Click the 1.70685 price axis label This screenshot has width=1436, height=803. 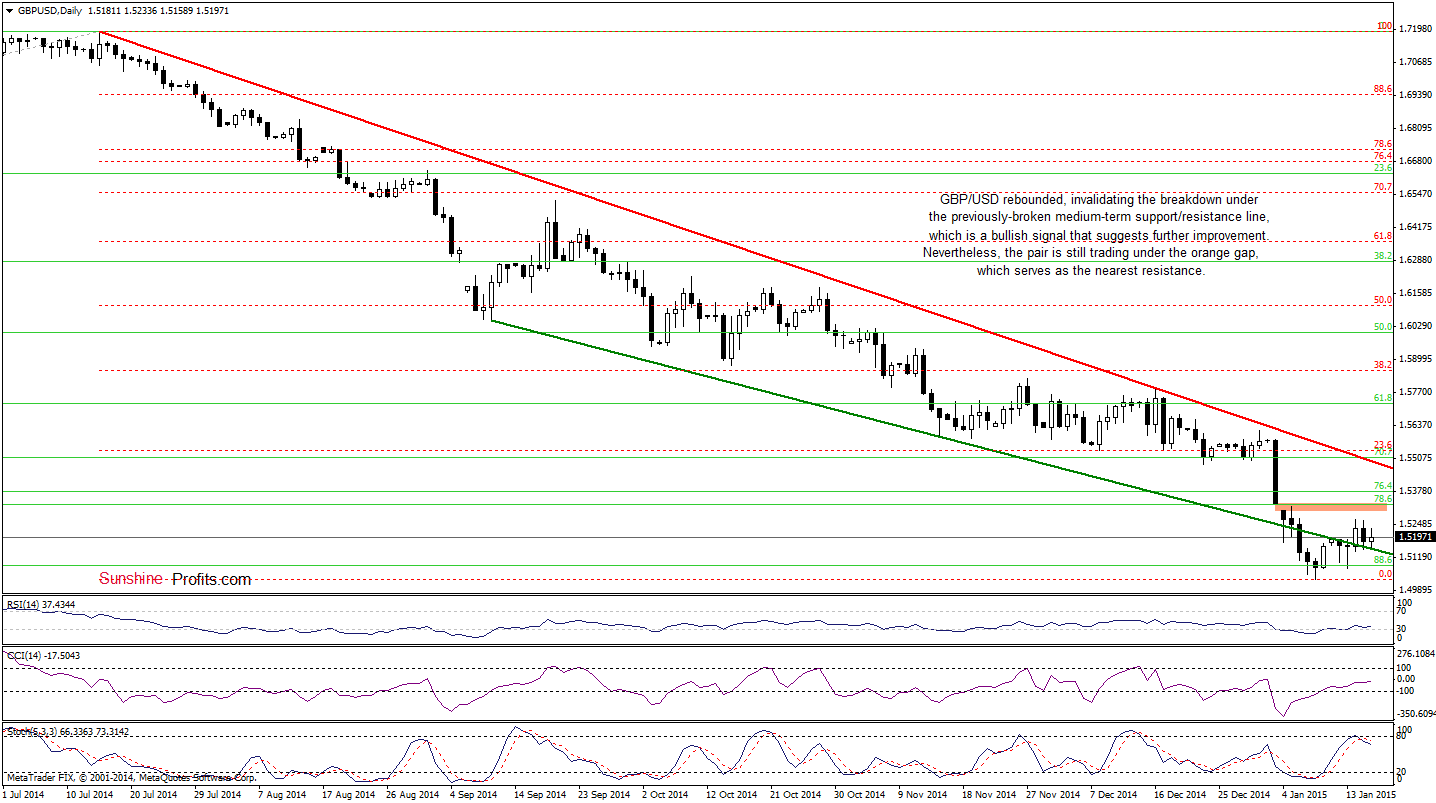[x=1416, y=63]
